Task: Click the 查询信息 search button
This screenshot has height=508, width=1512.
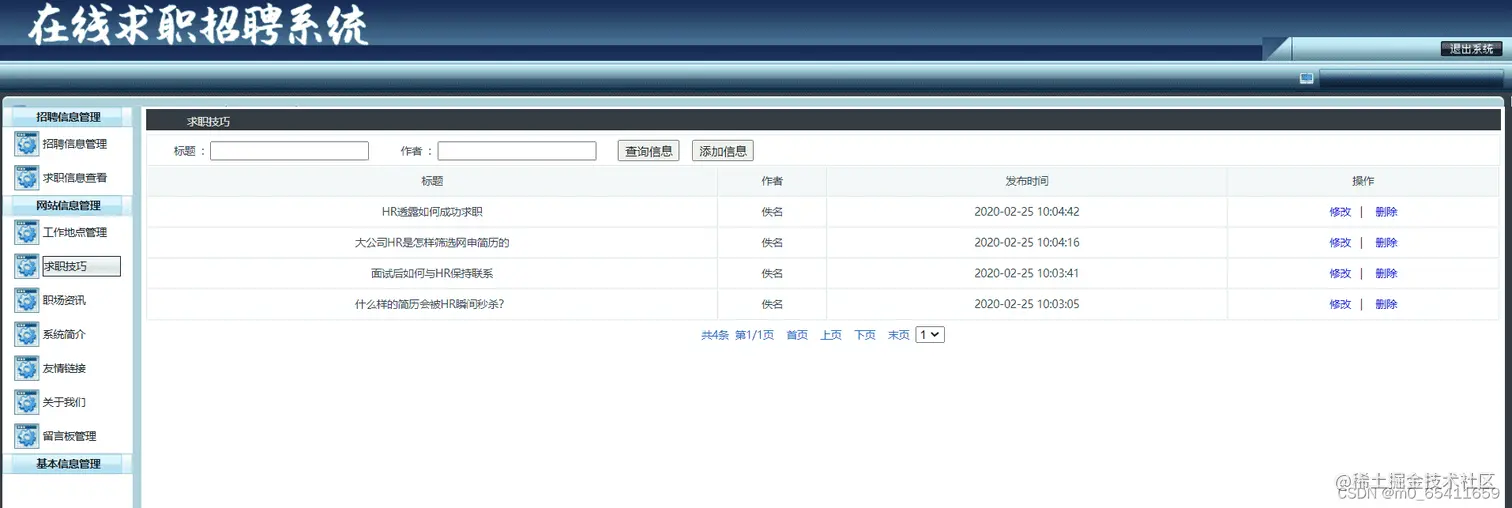Action: 649,151
